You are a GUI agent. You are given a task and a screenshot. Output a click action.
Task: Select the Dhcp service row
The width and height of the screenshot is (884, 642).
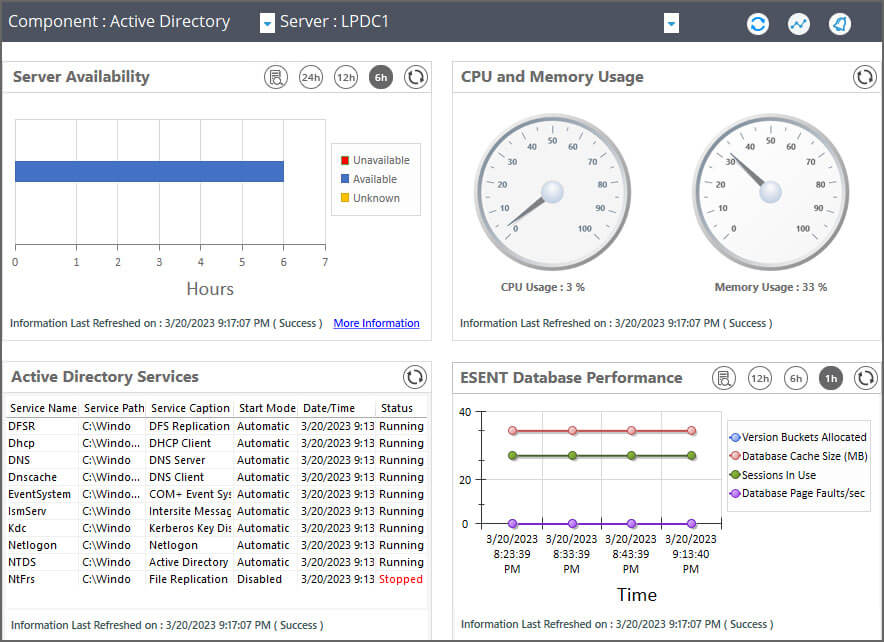216,443
